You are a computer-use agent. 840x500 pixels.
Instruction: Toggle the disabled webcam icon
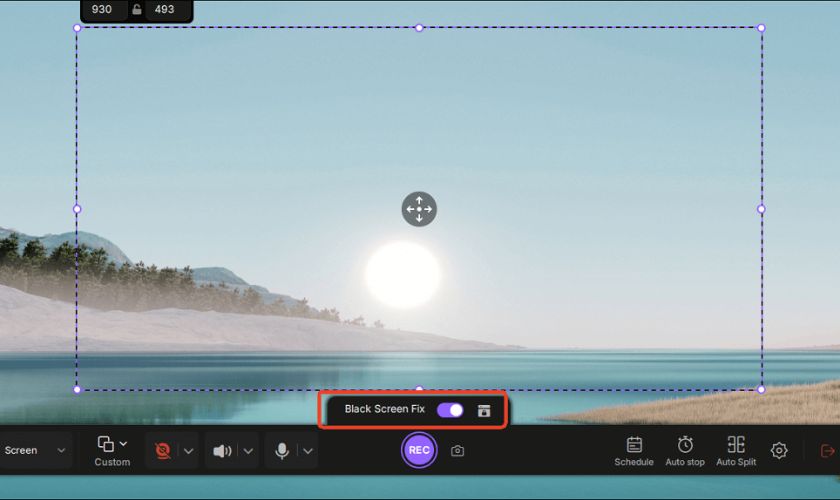tap(163, 450)
